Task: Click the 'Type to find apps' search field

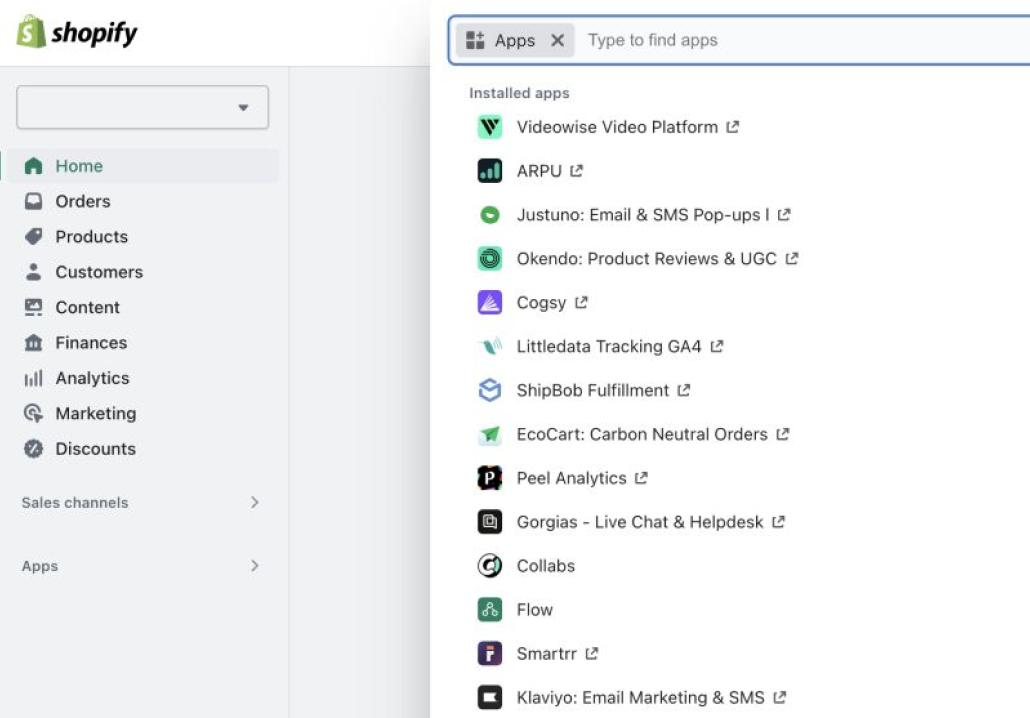Action: (800, 41)
